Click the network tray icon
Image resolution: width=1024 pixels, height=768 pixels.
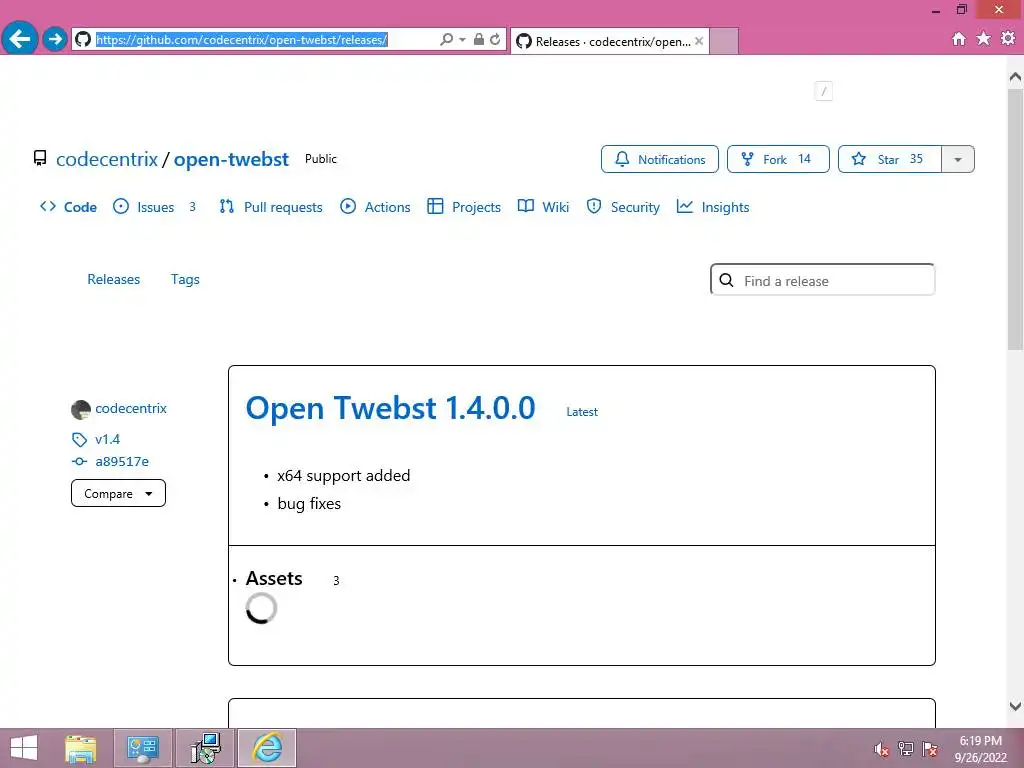tap(906, 749)
